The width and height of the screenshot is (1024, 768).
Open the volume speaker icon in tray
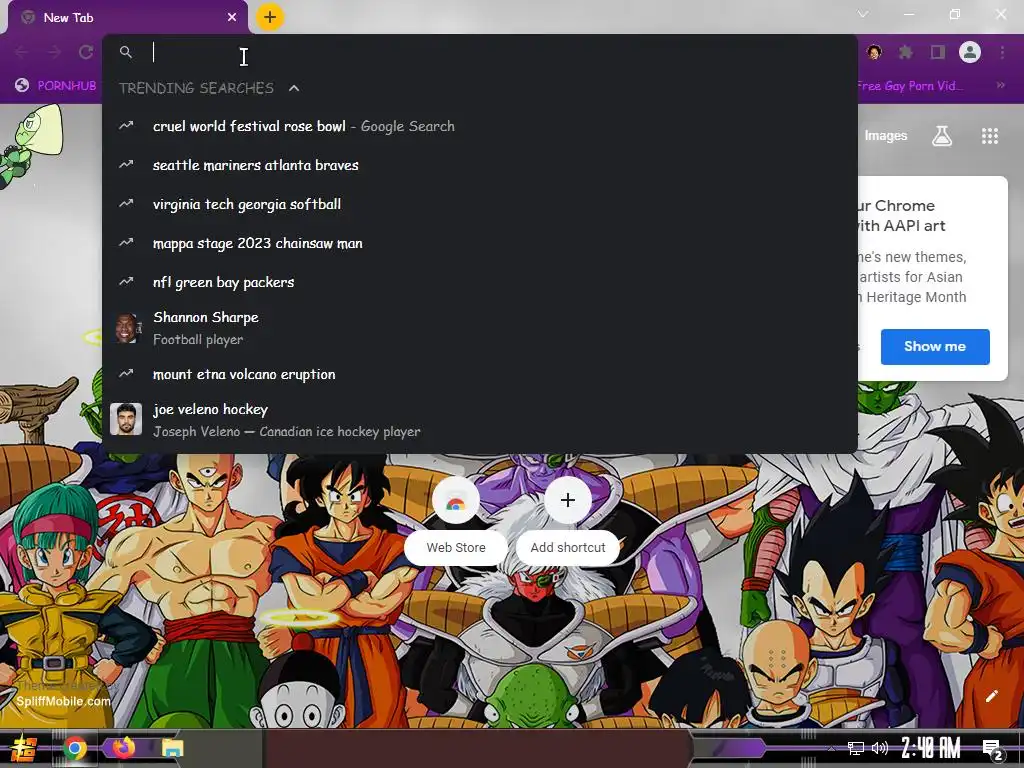pyautogui.click(x=880, y=748)
